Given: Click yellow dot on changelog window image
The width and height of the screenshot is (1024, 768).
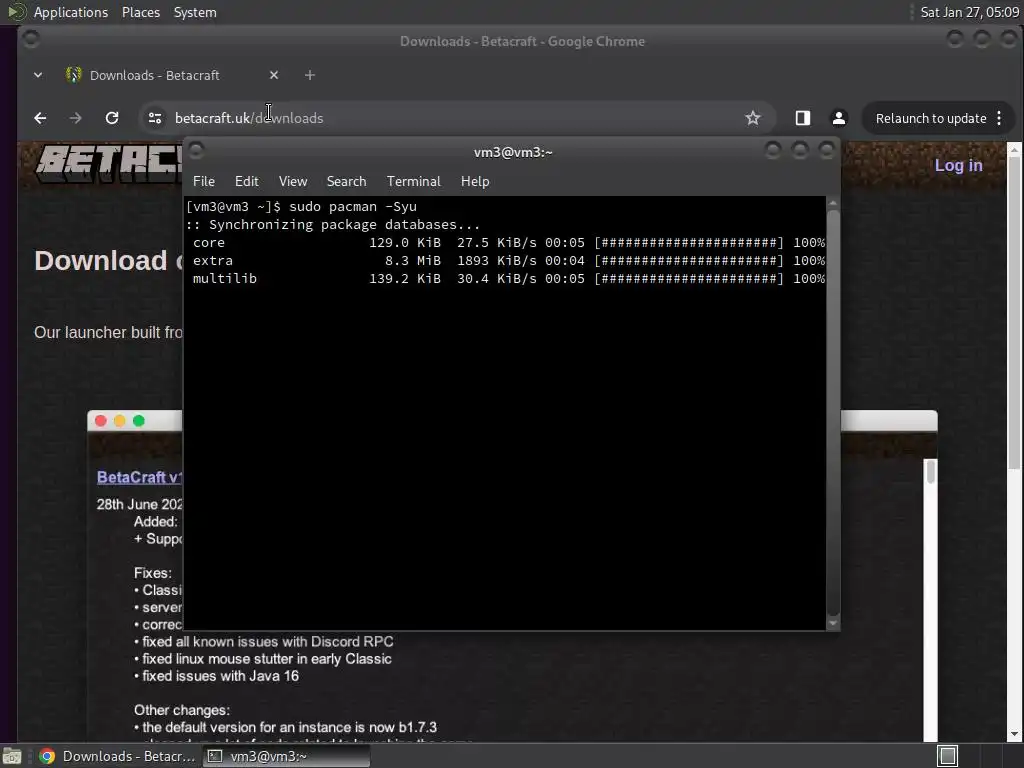Looking at the screenshot, I should (120, 421).
